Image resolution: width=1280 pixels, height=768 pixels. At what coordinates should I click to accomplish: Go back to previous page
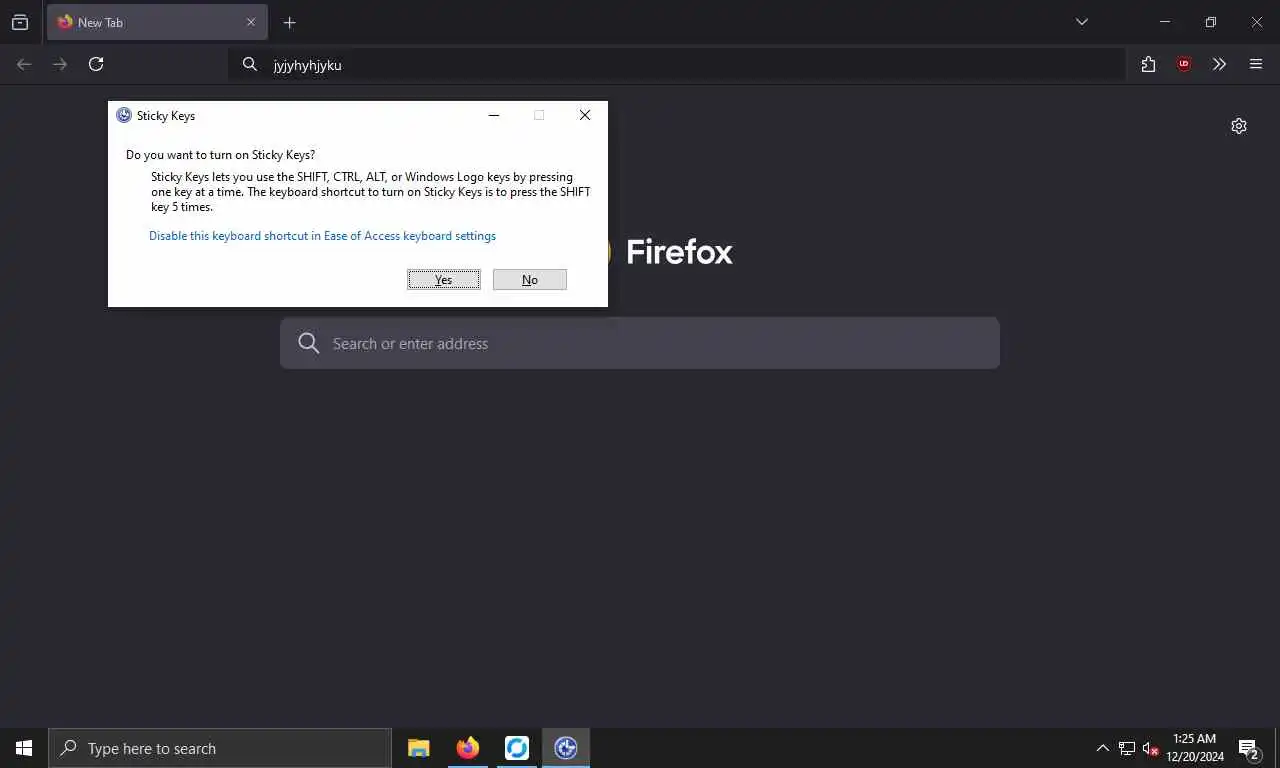coord(24,64)
